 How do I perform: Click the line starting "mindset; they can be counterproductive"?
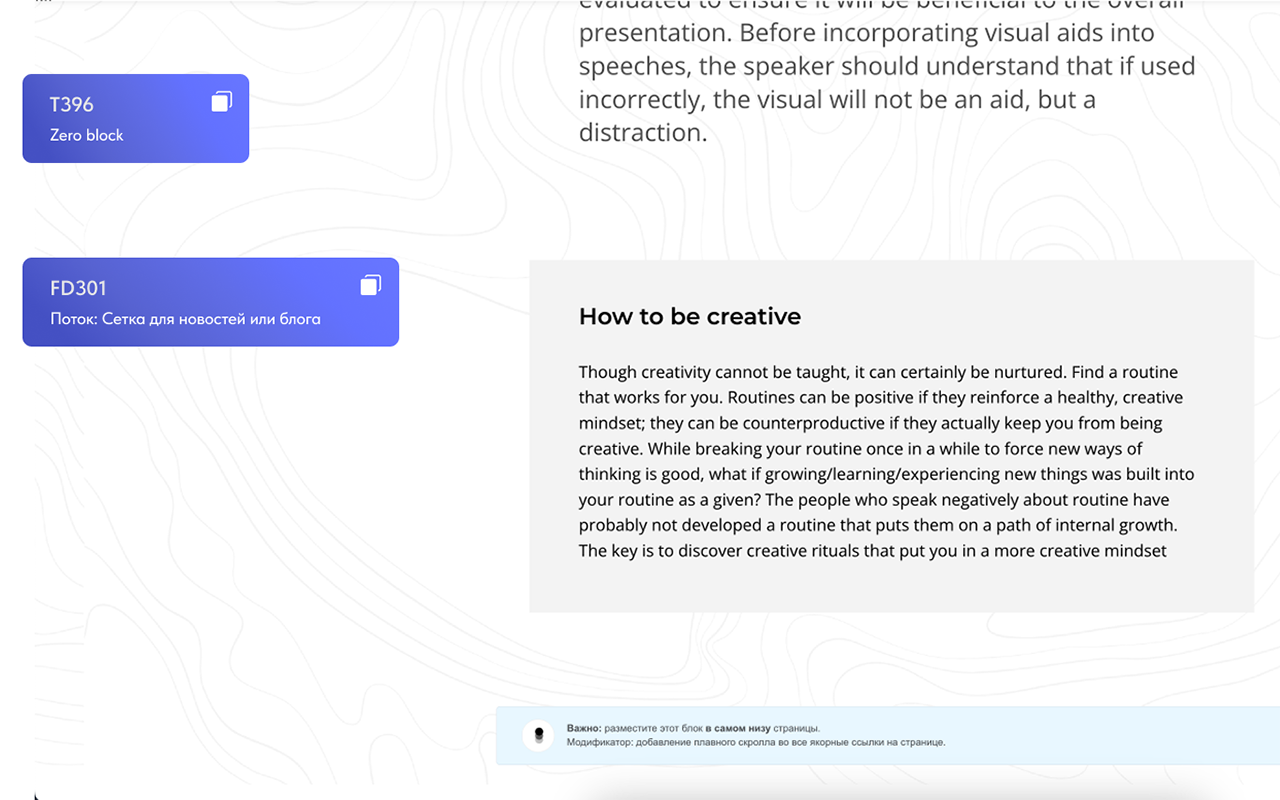click(870, 423)
